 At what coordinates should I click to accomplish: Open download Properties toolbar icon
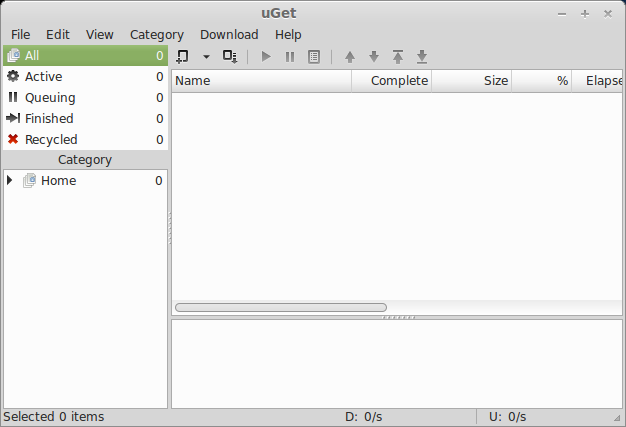314,57
